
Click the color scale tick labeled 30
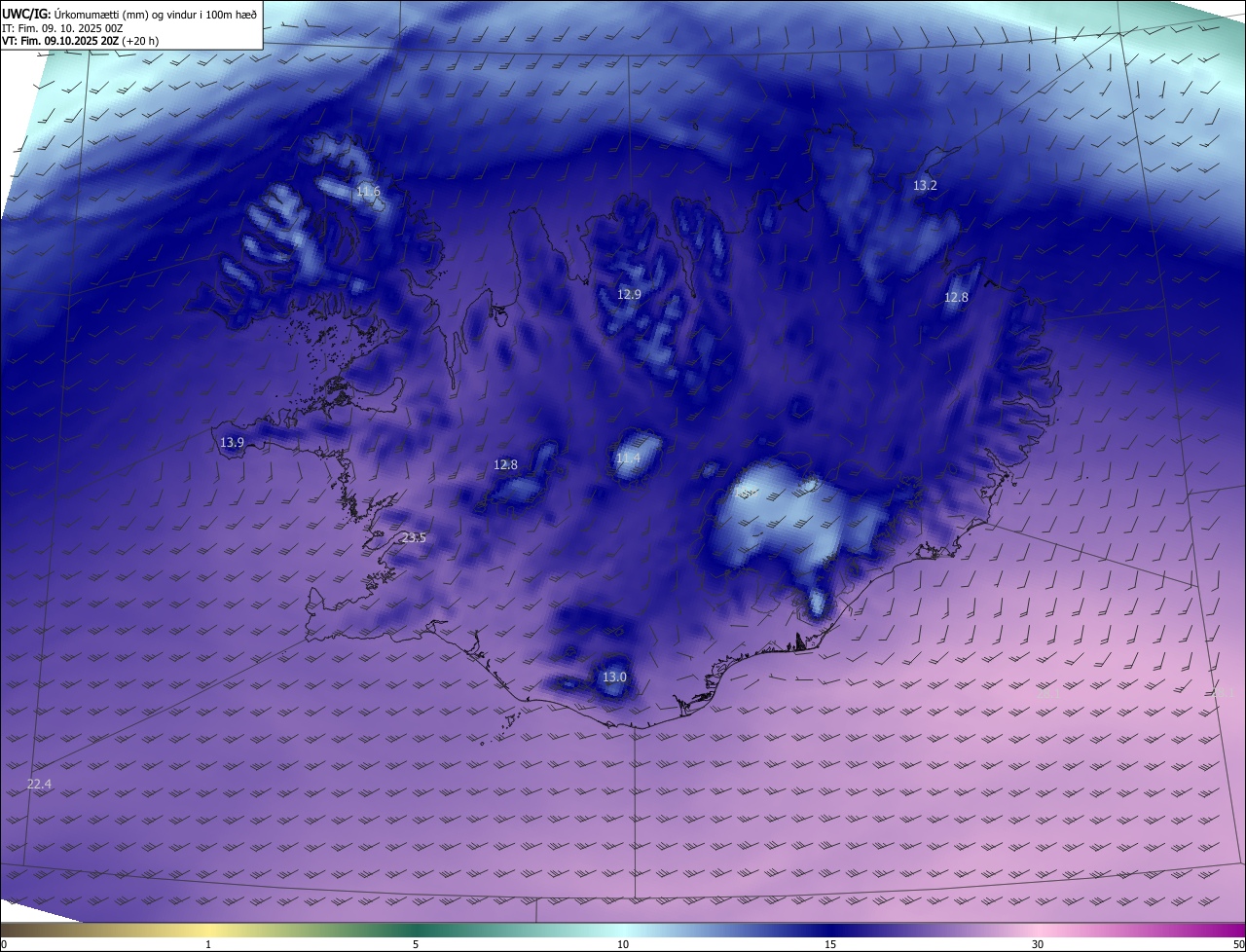tap(1038, 945)
